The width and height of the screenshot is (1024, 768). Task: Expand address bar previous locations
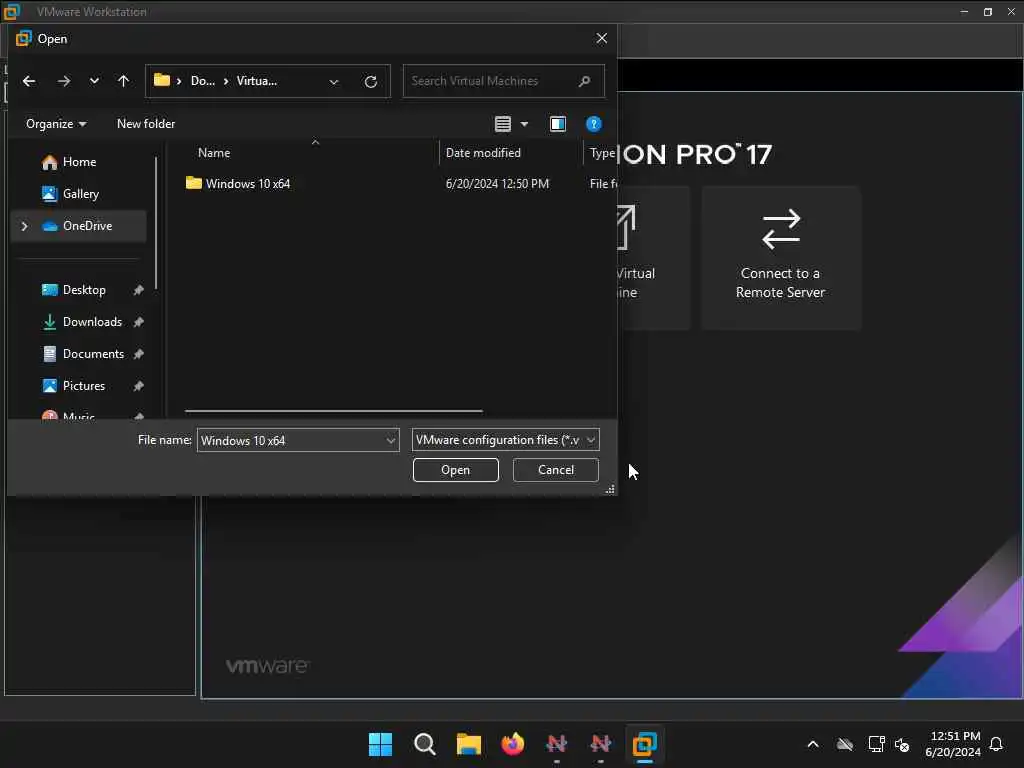(334, 82)
